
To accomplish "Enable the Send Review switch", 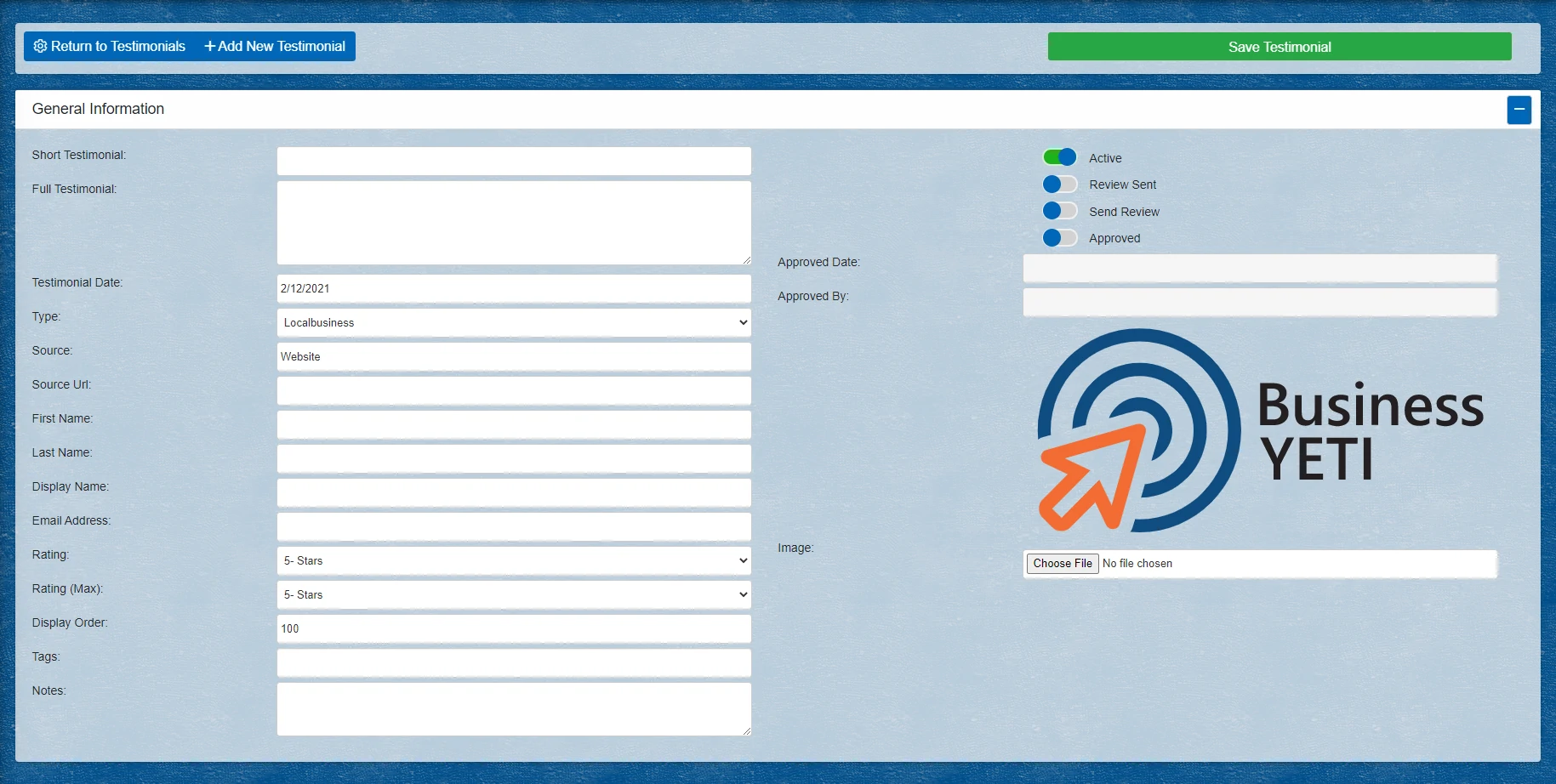I will 1060,211.
